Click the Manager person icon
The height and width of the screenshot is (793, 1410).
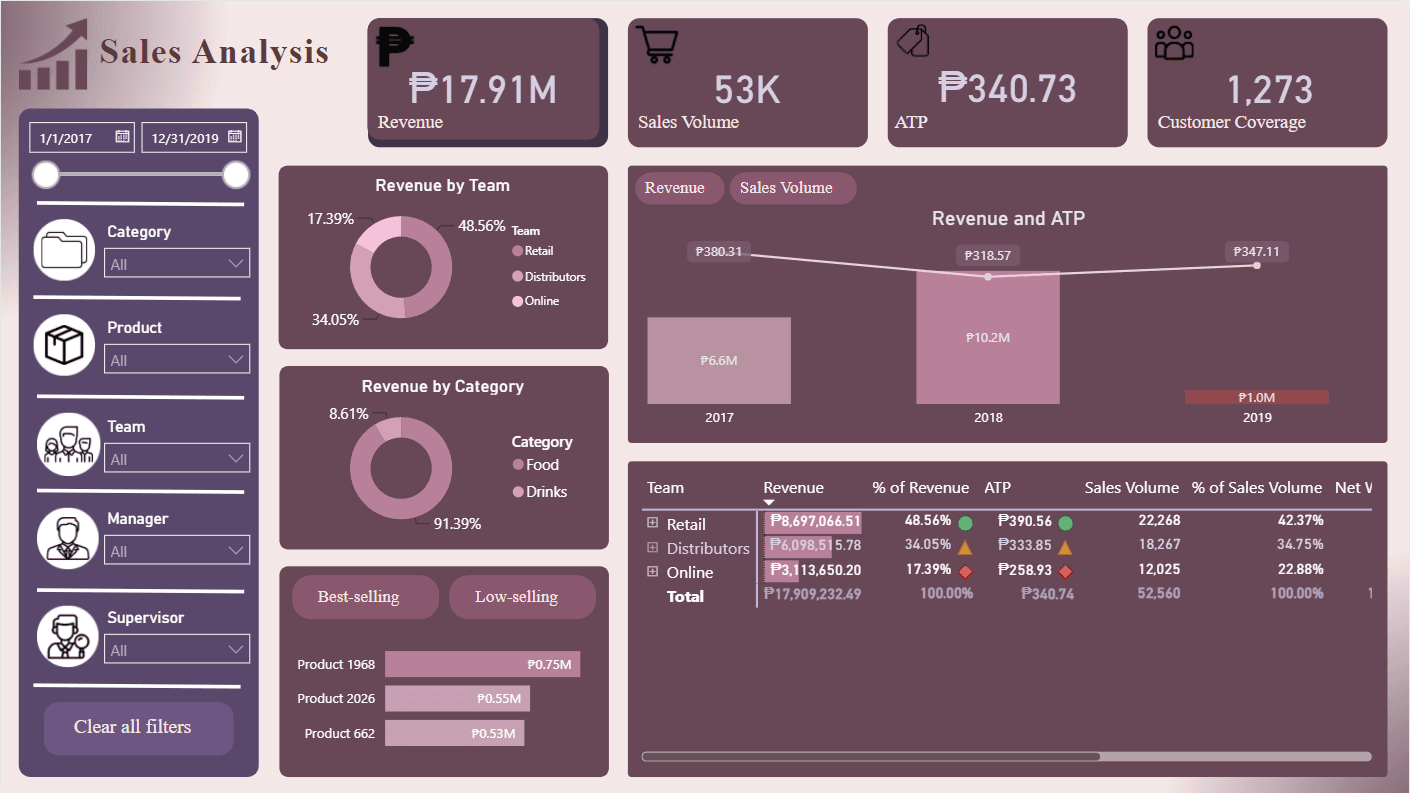68,538
